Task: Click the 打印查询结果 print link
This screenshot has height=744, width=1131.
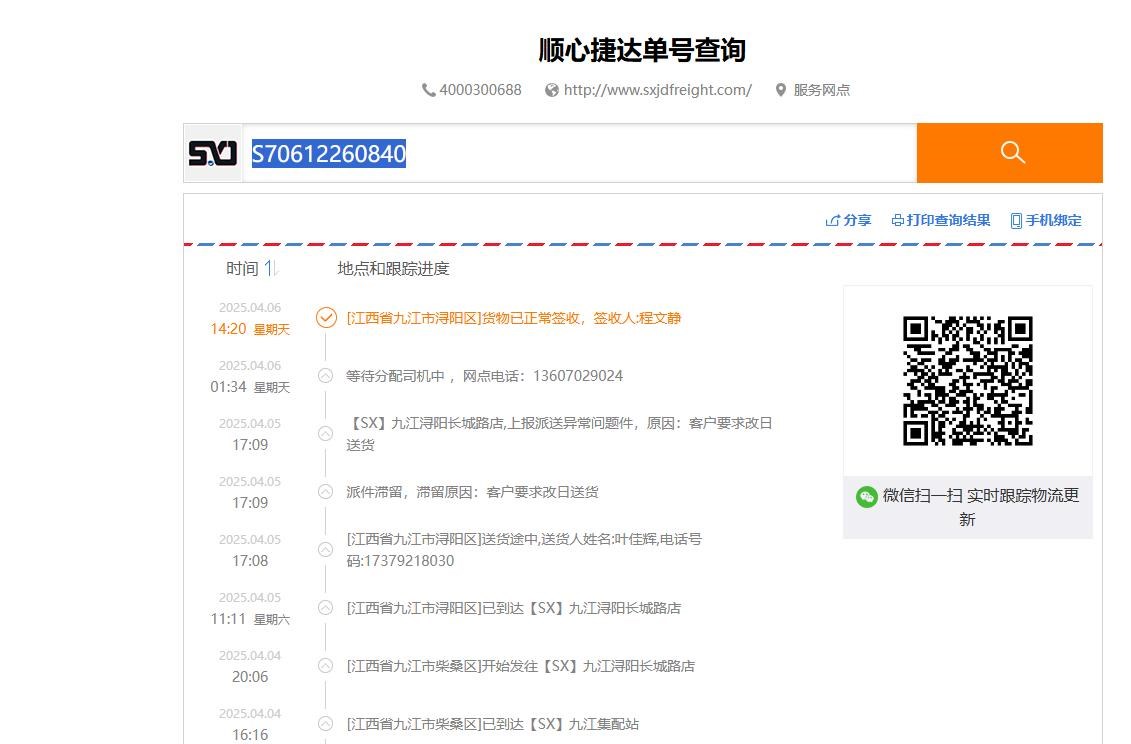Action: click(x=941, y=220)
